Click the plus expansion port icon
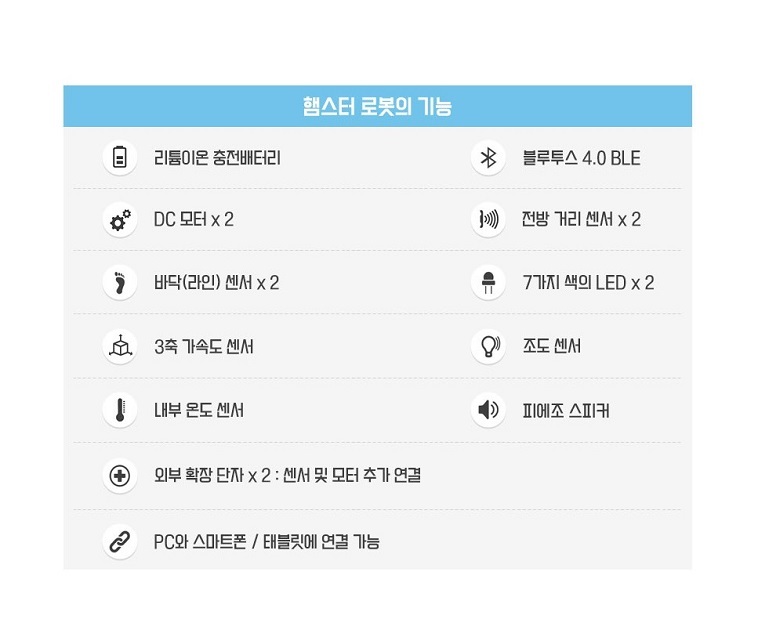Image resolution: width=758 pixels, height=619 pixels. 120,475
